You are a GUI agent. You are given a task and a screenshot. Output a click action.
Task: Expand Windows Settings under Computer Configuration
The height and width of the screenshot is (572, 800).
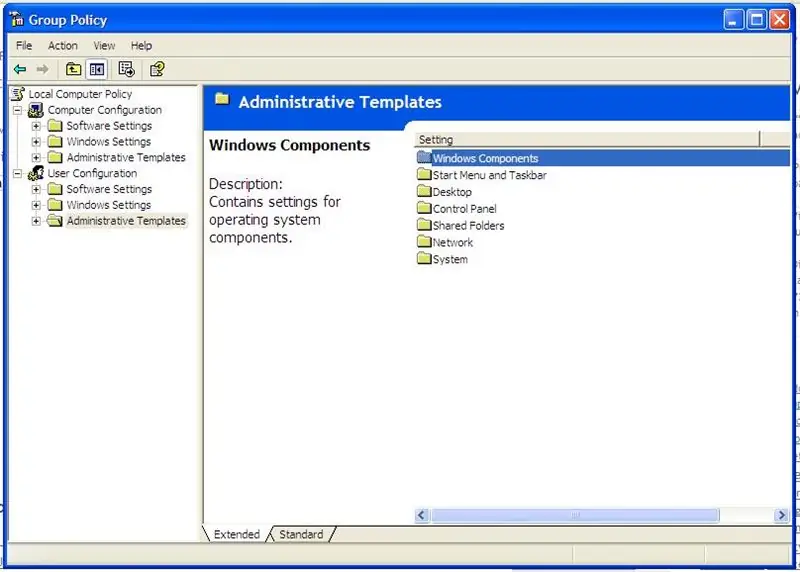click(x=36, y=142)
